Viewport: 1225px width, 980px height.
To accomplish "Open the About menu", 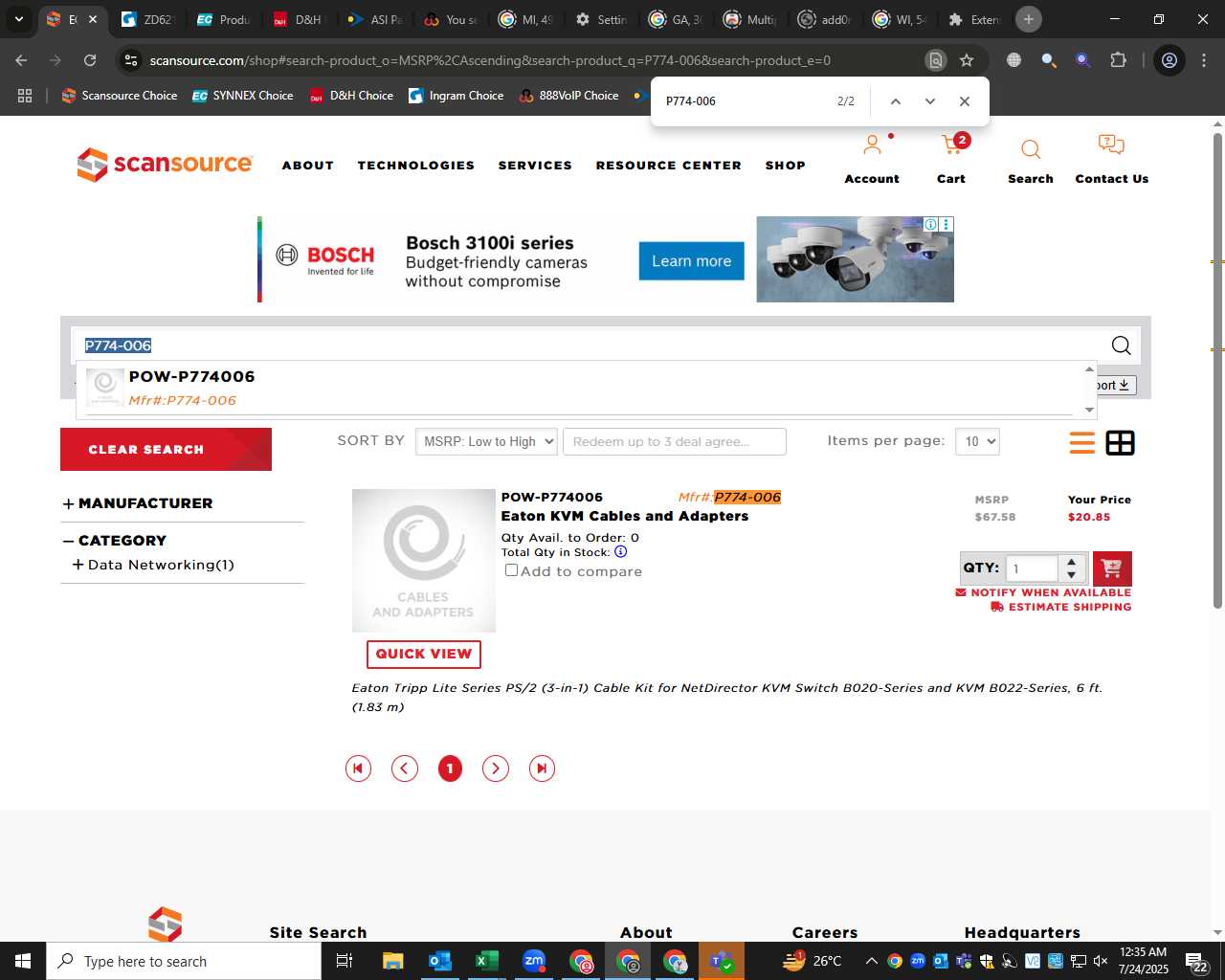I will [x=308, y=166].
